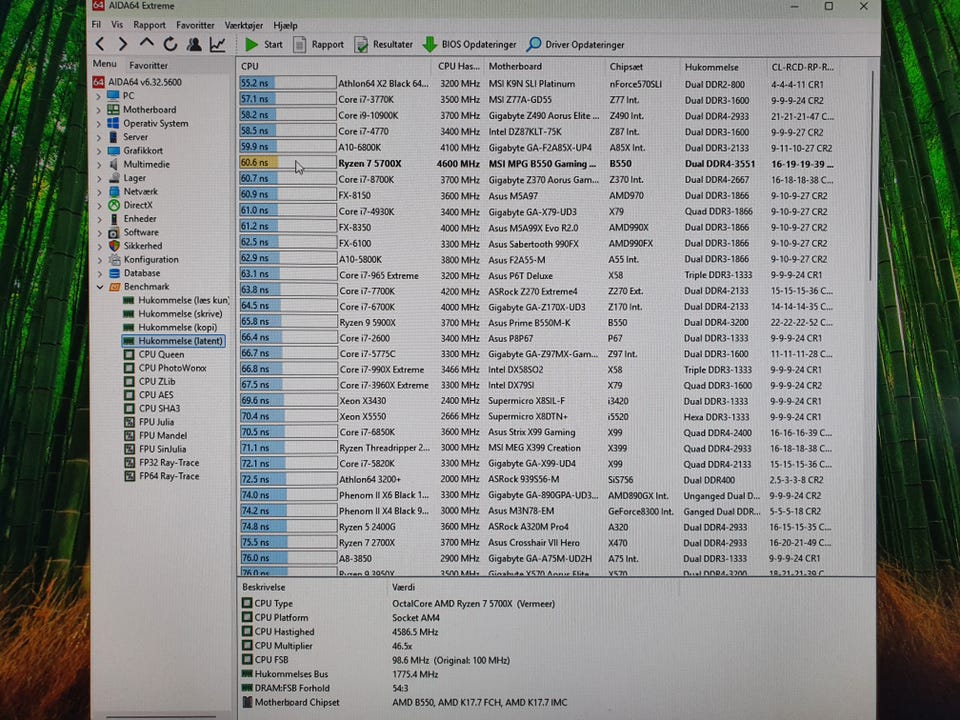Image resolution: width=960 pixels, height=720 pixels.
Task: Go forward with the right arrow toolbar icon
Action: pos(123,44)
